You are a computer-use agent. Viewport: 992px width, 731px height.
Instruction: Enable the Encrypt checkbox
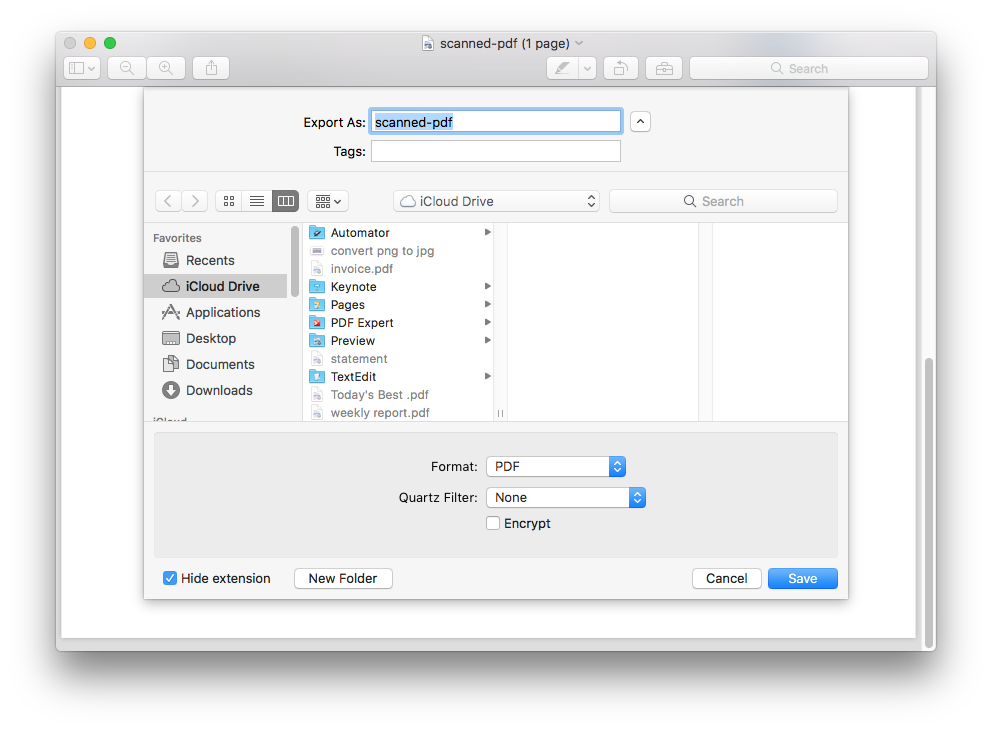[x=493, y=523]
